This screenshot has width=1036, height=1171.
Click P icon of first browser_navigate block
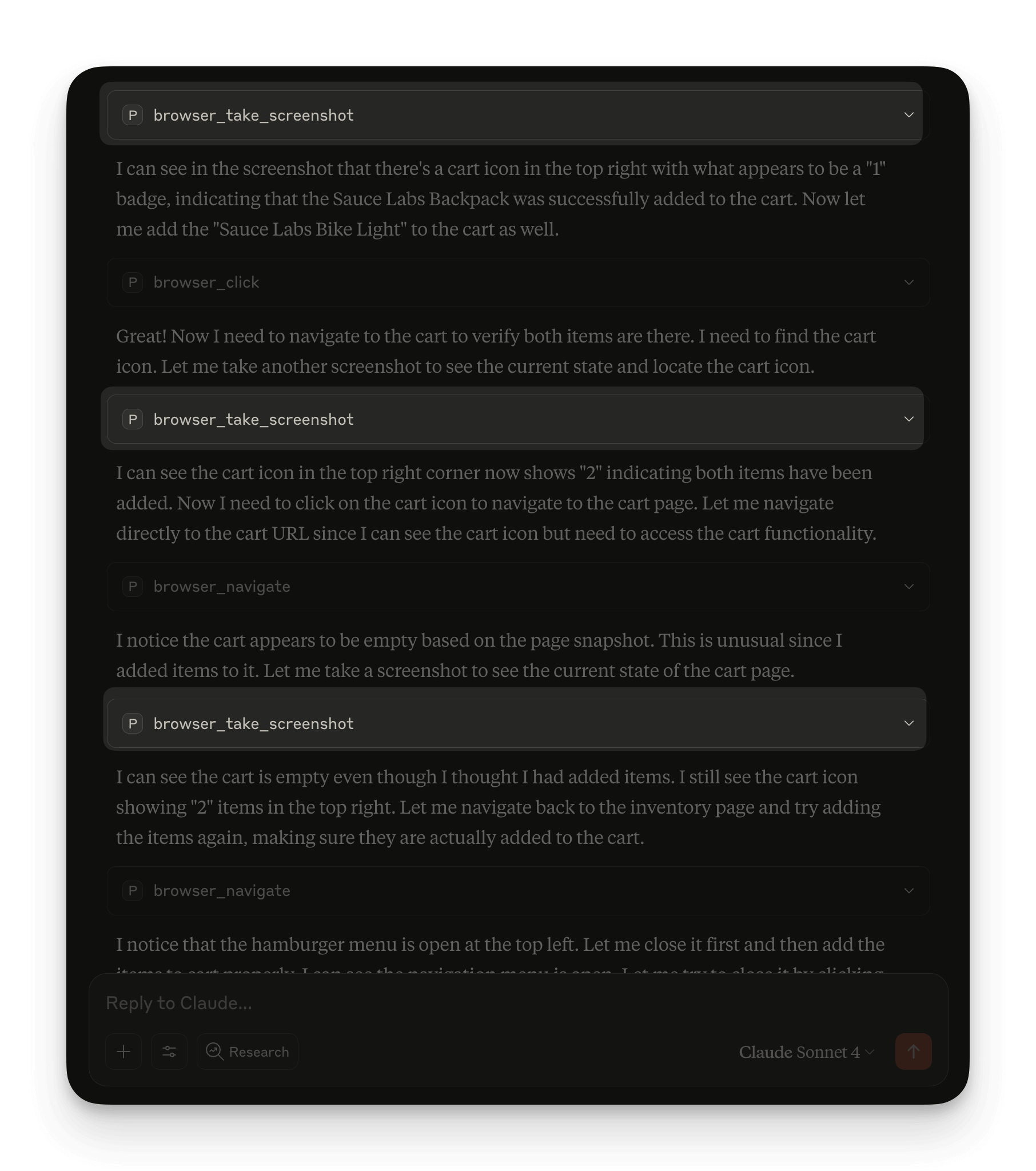point(133,587)
